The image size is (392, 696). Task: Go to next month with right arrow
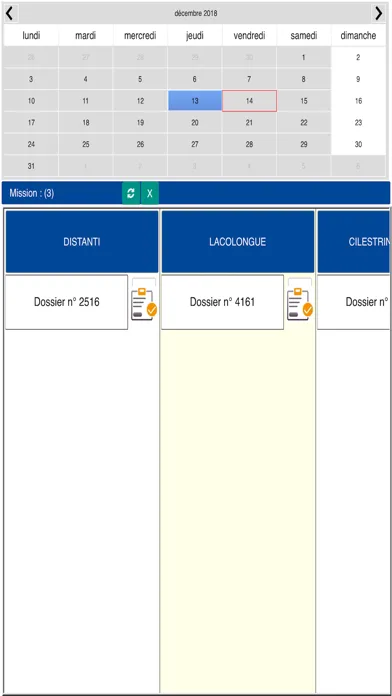point(378,13)
